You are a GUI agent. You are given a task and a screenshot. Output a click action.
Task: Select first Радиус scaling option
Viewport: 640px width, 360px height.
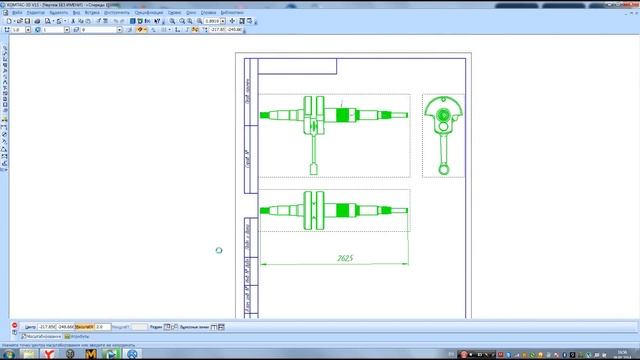[x=167, y=327]
